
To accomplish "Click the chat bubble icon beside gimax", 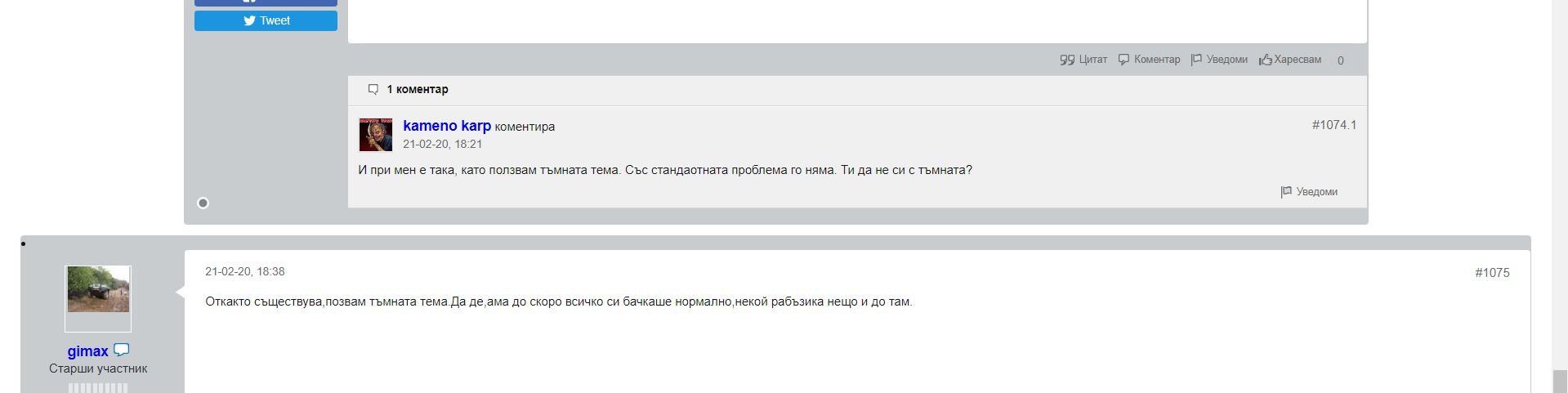I will click(121, 350).
